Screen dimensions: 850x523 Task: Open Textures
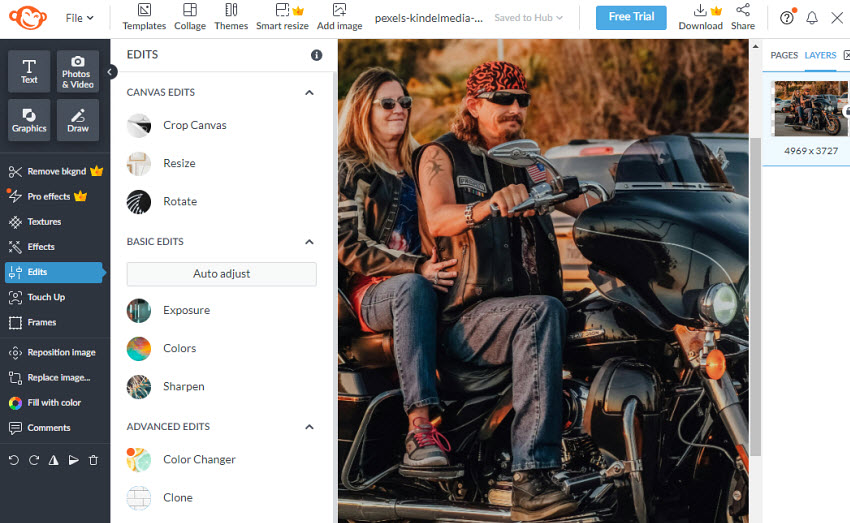click(x=35, y=222)
